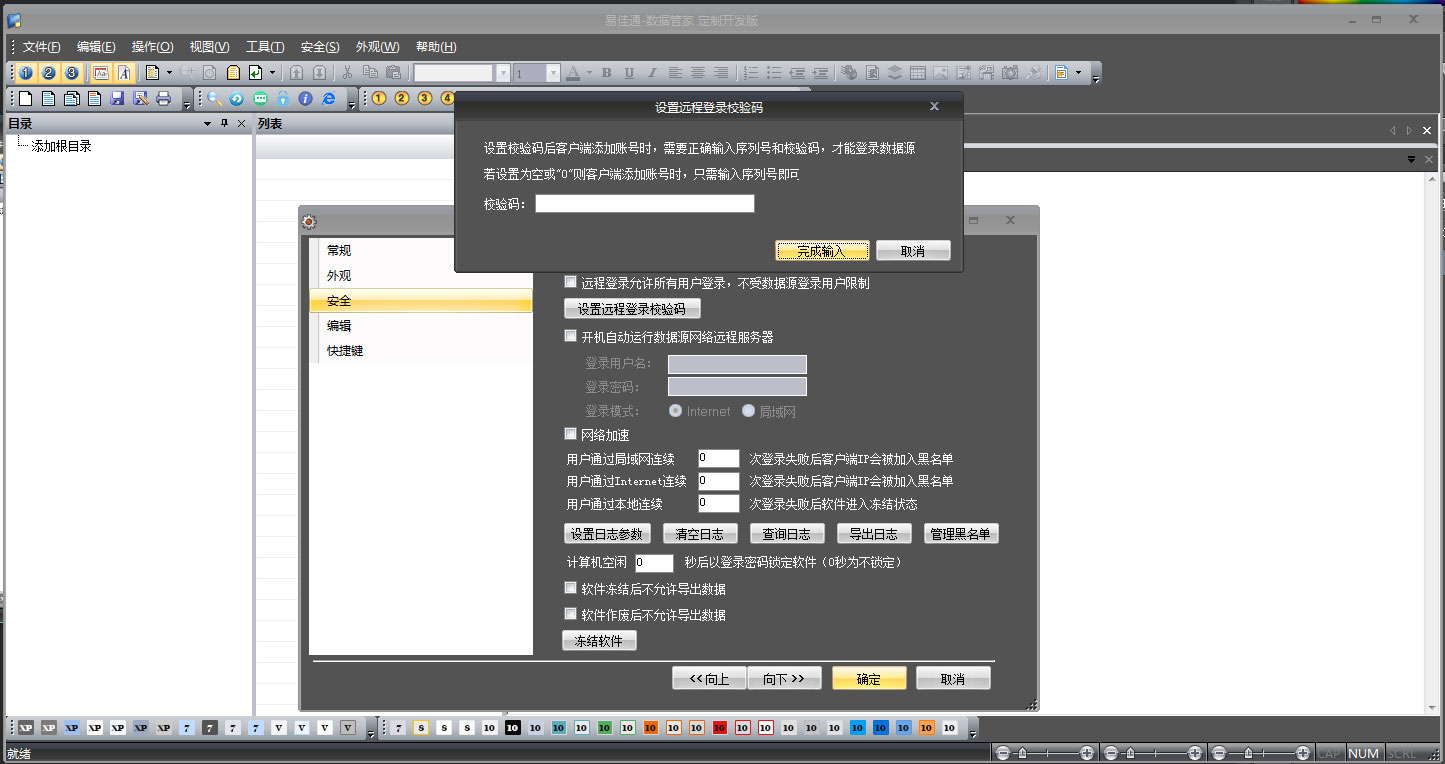The height and width of the screenshot is (764, 1445).
Task: Click the scissors cut icon
Action: [347, 73]
